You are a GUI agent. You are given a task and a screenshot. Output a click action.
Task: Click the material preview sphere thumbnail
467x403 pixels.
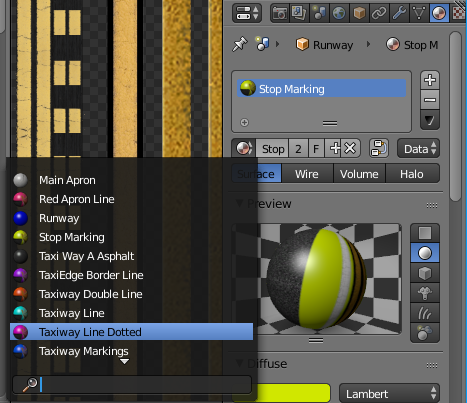point(316,279)
